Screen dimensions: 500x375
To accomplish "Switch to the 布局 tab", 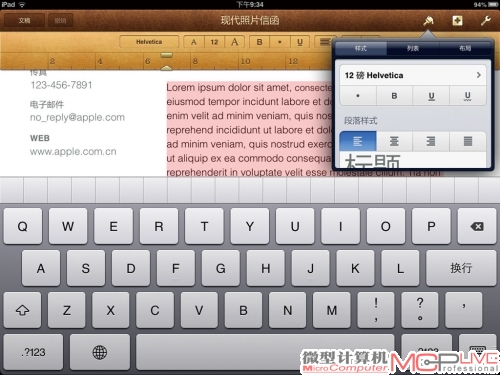I will 465,49.
